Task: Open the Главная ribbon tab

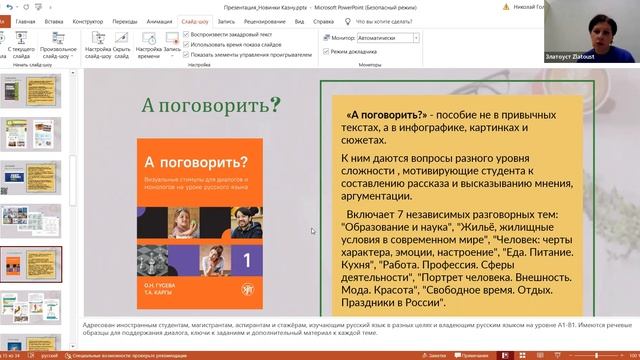Action: (25, 21)
